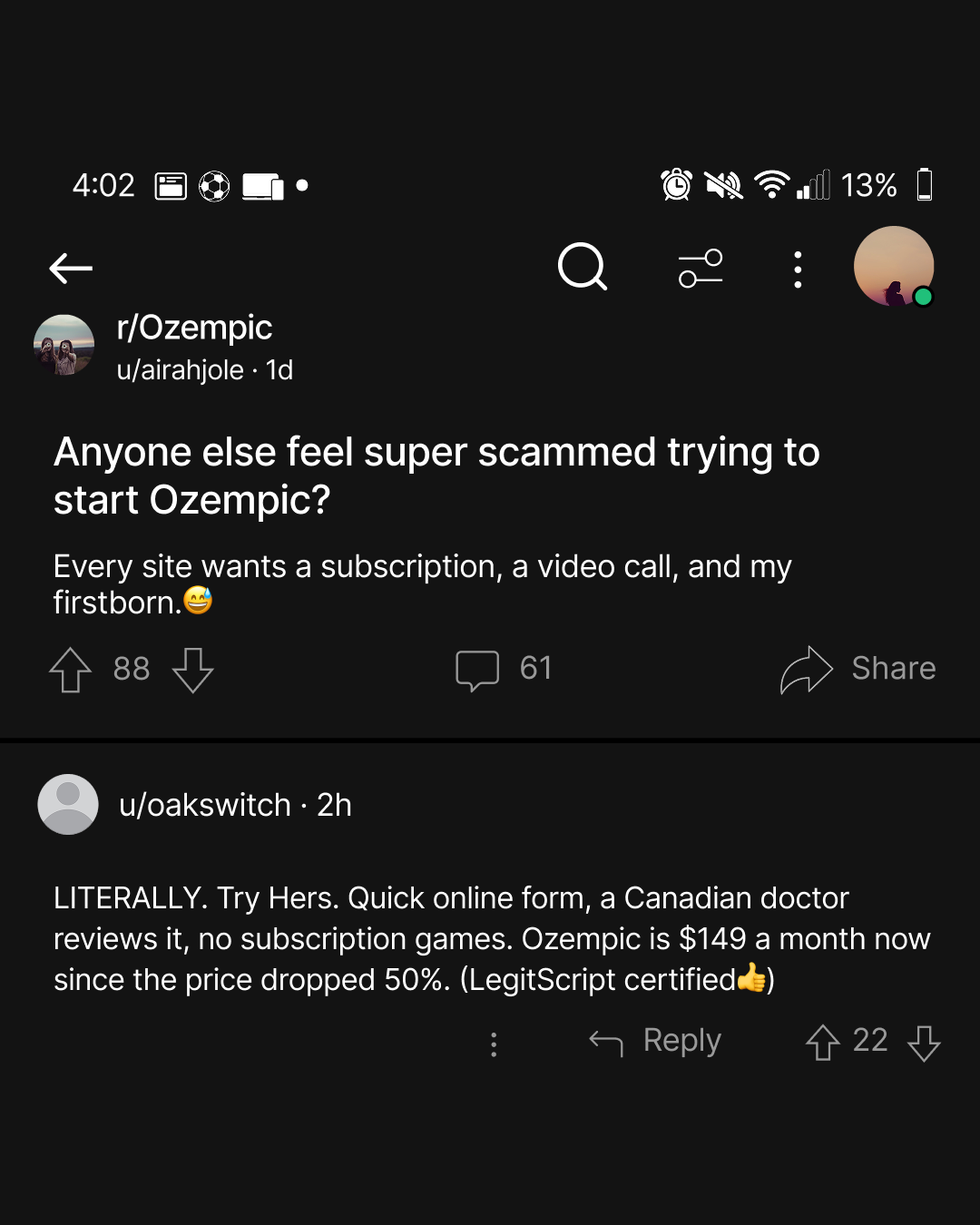
Task: Open the r/Ozempic subreddit link
Action: click(x=194, y=327)
